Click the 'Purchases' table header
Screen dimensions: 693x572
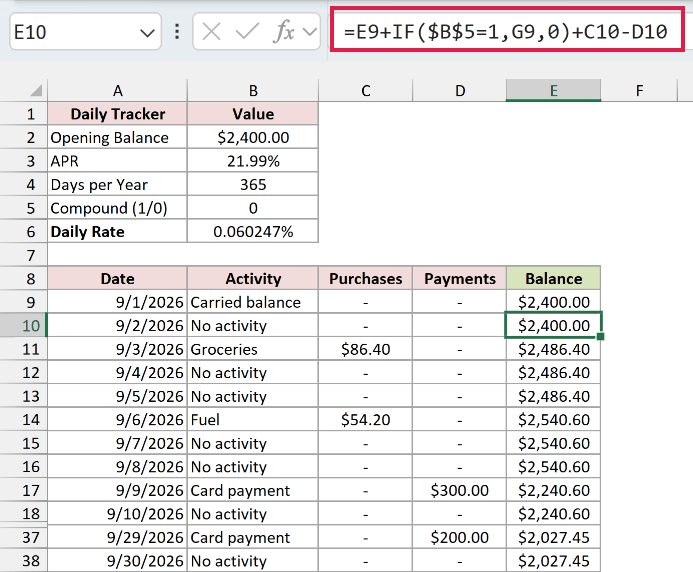click(x=366, y=278)
